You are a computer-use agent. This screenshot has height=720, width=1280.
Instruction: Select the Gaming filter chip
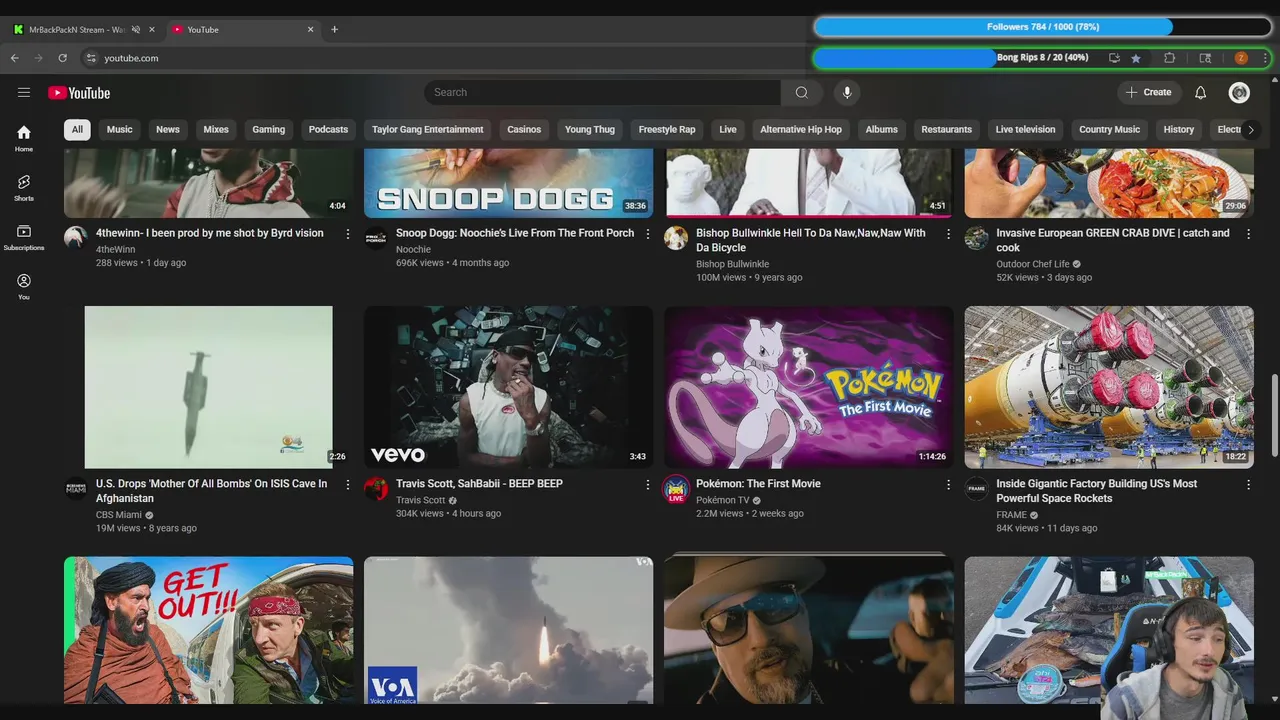269,129
